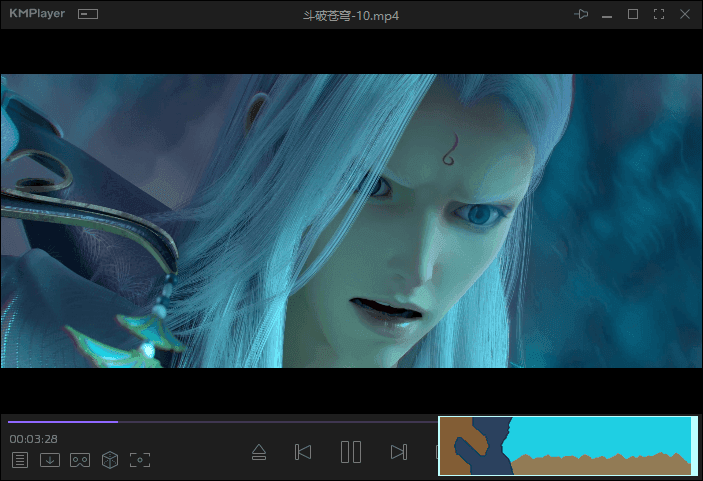Open the KMPlayer logo menu

click(37, 14)
